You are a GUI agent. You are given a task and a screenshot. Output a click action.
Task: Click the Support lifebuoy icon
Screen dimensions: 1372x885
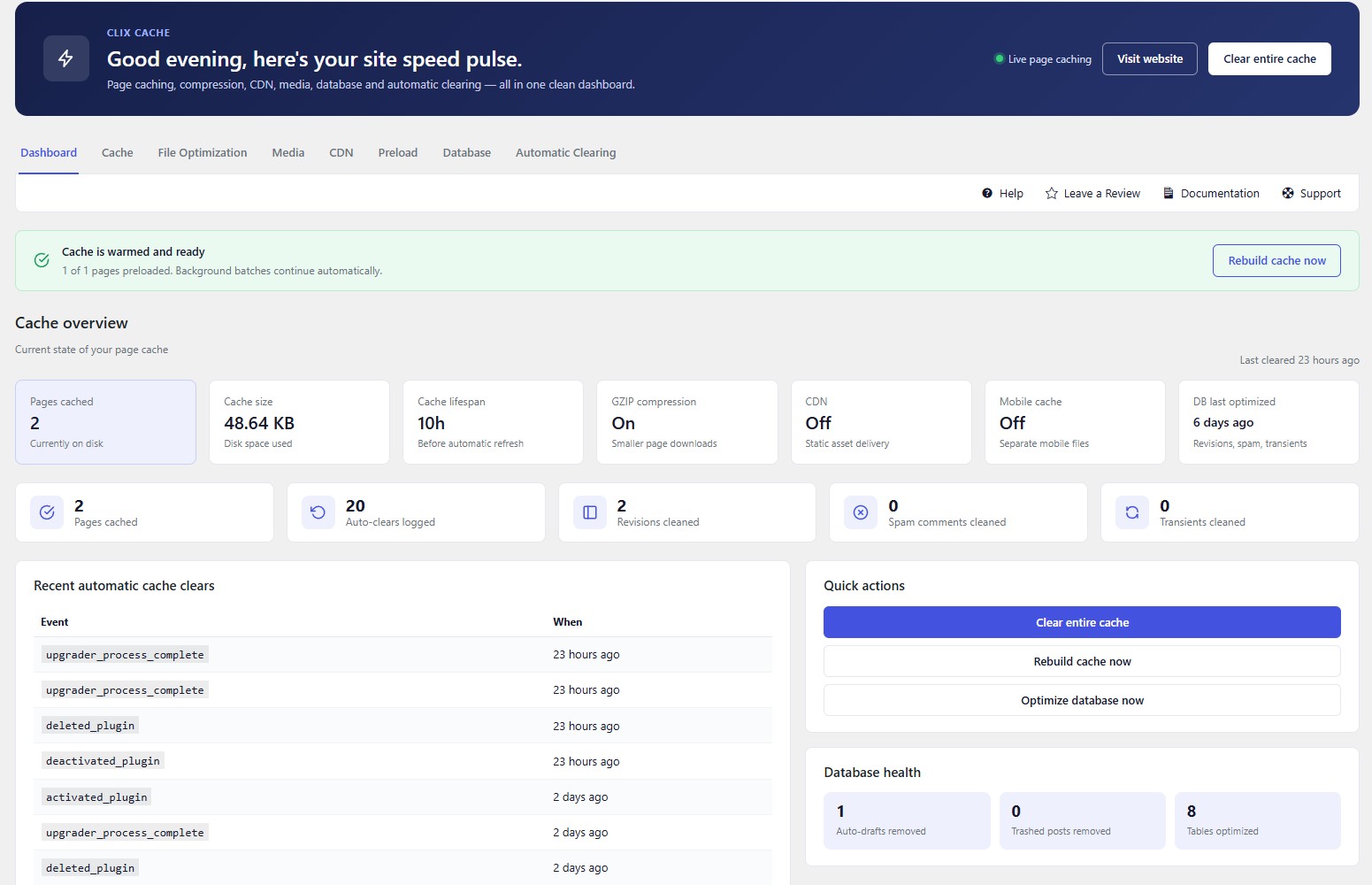[x=1288, y=193]
